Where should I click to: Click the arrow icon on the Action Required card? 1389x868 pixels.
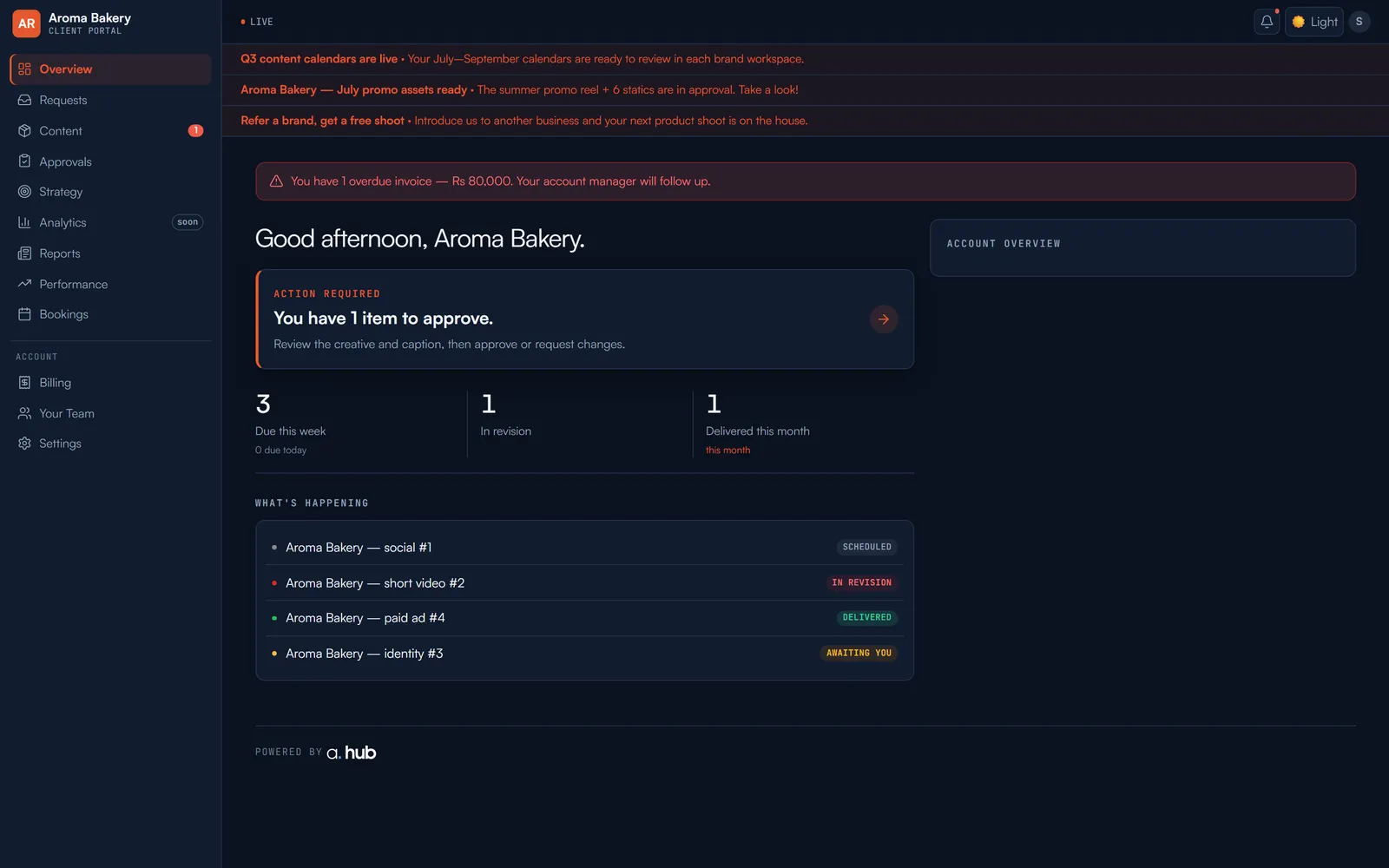[x=883, y=319]
